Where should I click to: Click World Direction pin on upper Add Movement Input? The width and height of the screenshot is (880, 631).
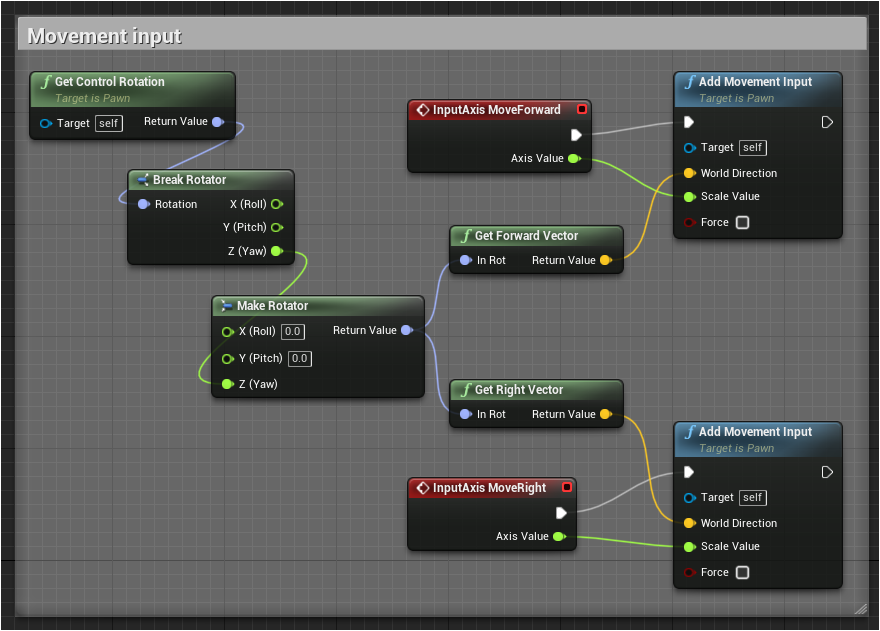689,173
